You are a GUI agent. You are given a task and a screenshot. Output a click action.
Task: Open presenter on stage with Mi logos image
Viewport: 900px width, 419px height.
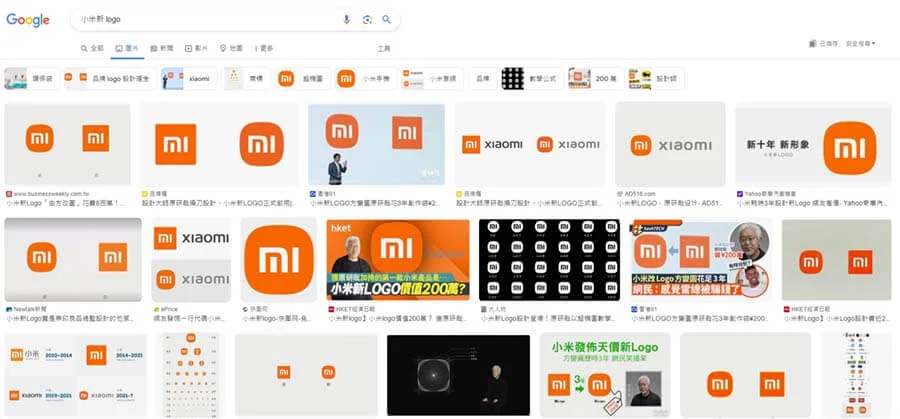point(376,144)
